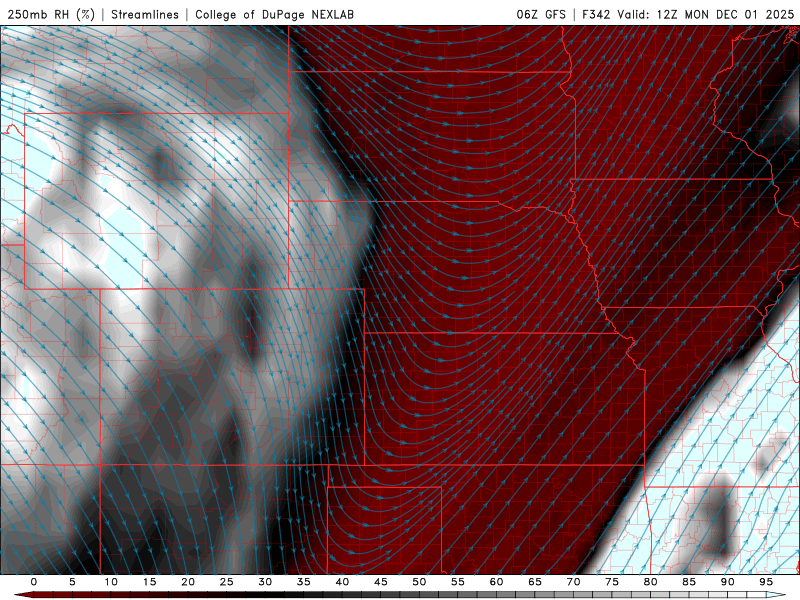800x600 pixels.
Task: Click the "30" tick label on the colorbar
Action: (265, 582)
